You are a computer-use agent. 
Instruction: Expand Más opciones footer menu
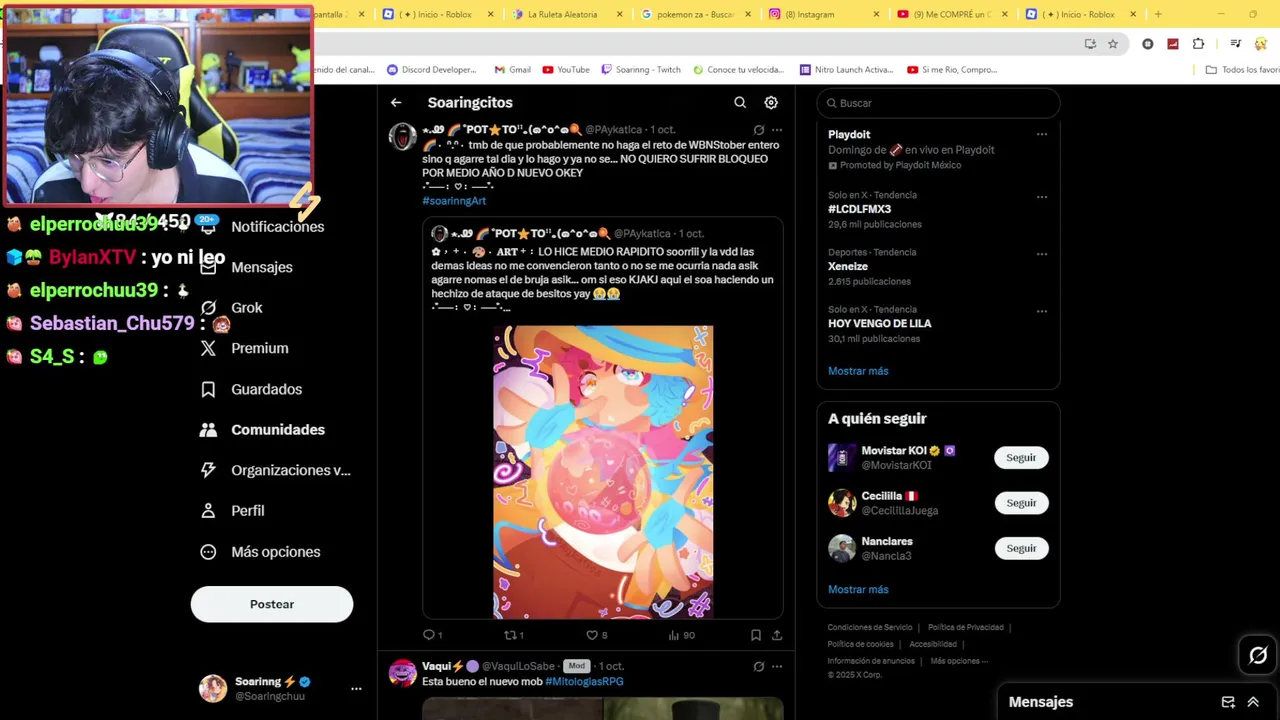tap(958, 661)
